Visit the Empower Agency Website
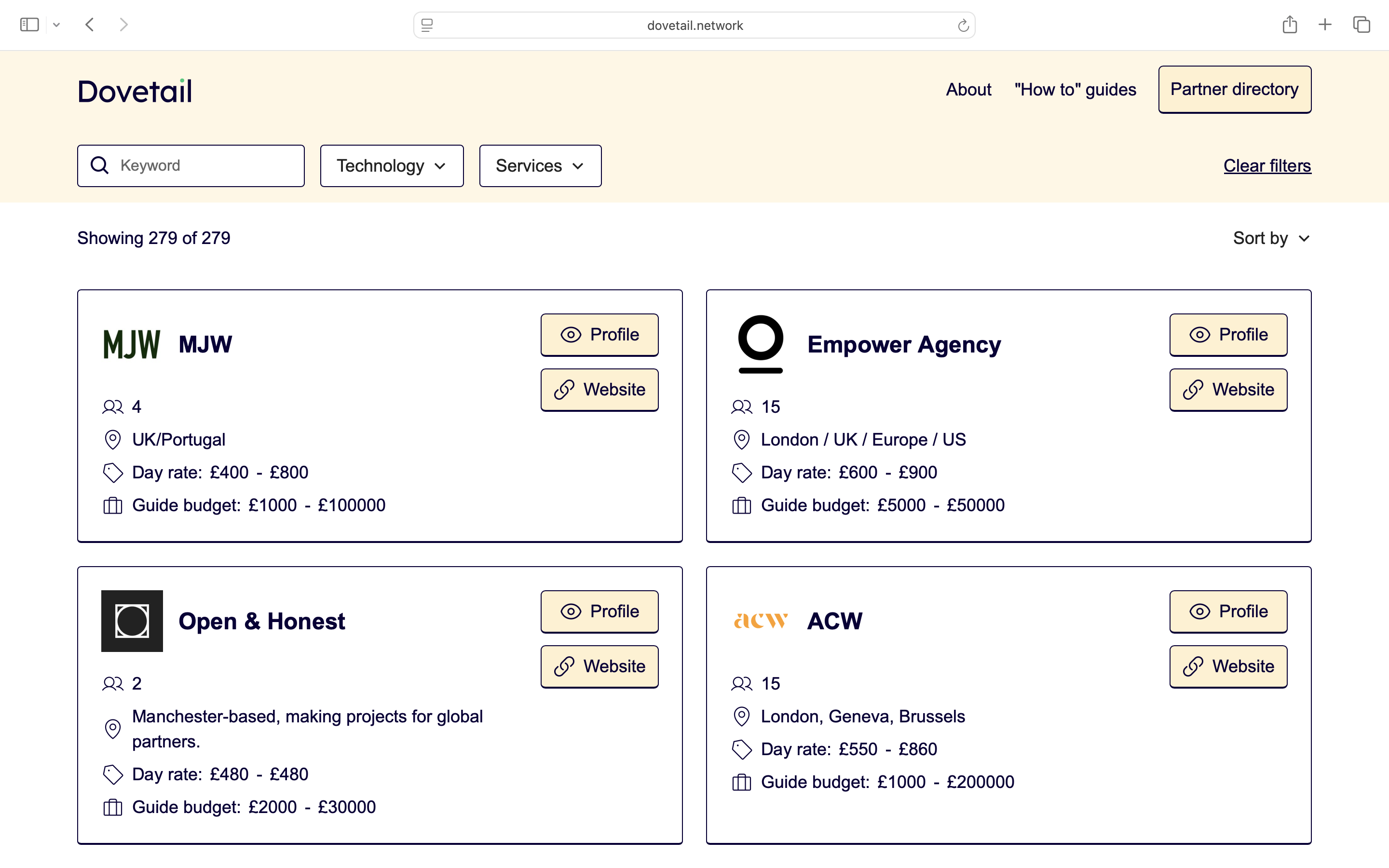The image size is (1389, 868). 1228,390
